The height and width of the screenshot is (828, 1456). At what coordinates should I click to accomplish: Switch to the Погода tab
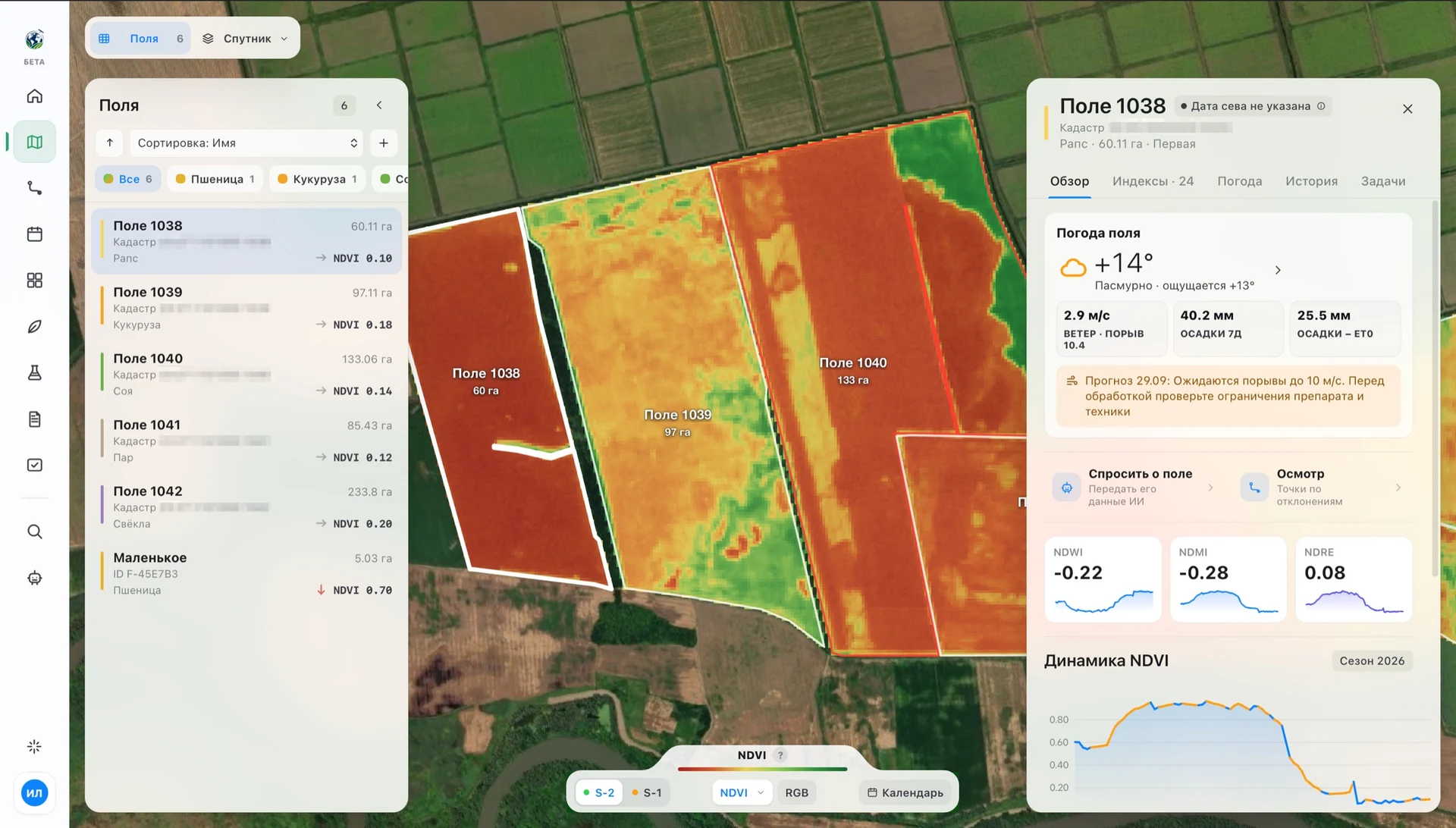(x=1239, y=181)
